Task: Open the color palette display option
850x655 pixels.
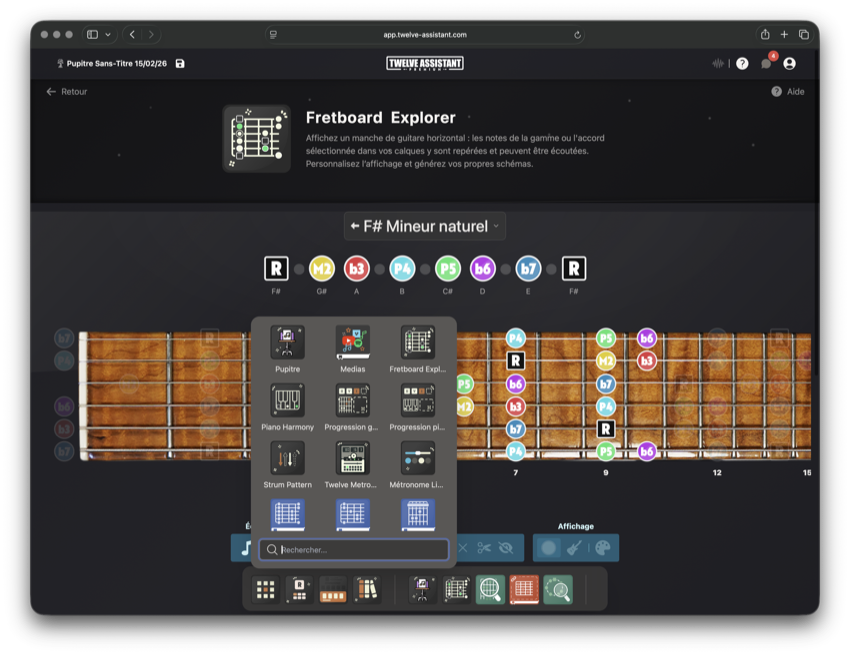Action: 602,548
